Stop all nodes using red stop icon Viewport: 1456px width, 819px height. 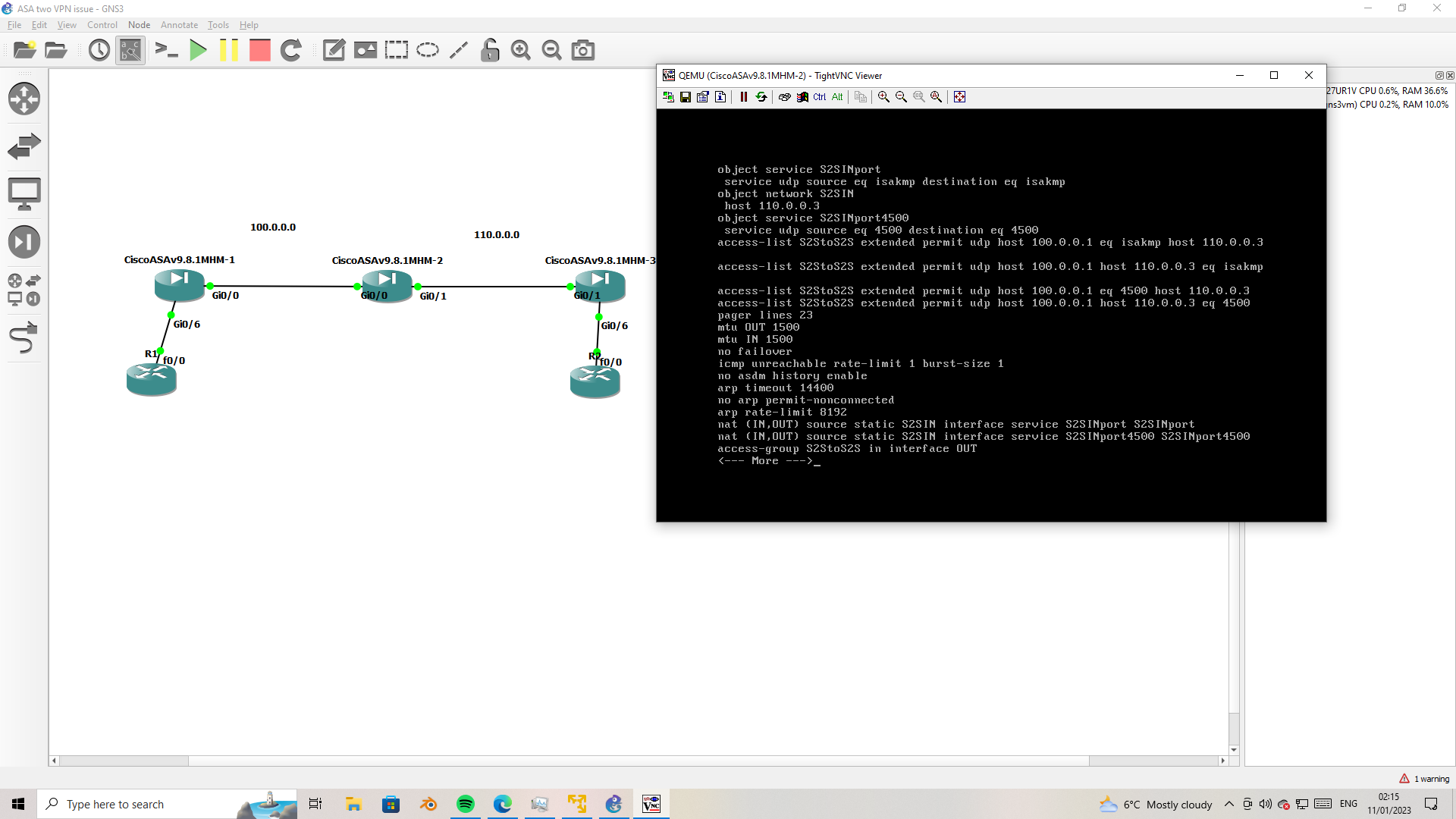click(x=259, y=50)
